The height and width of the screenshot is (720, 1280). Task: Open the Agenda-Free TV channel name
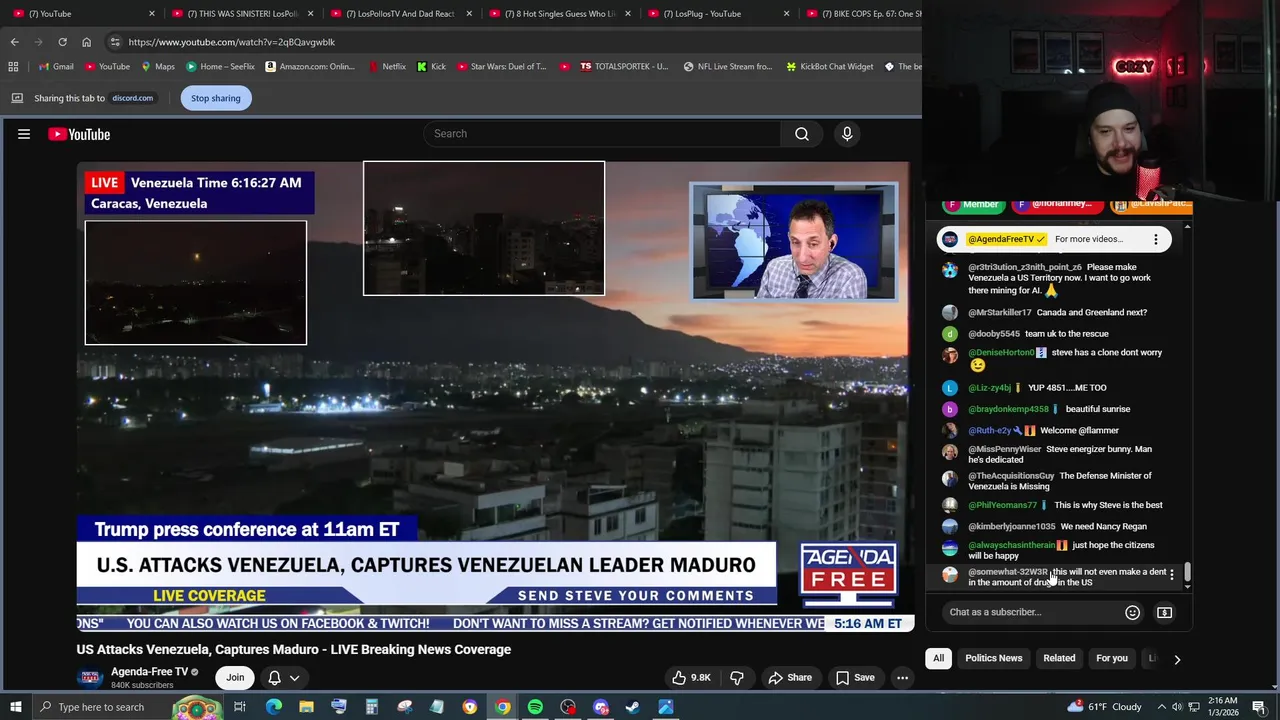point(149,672)
